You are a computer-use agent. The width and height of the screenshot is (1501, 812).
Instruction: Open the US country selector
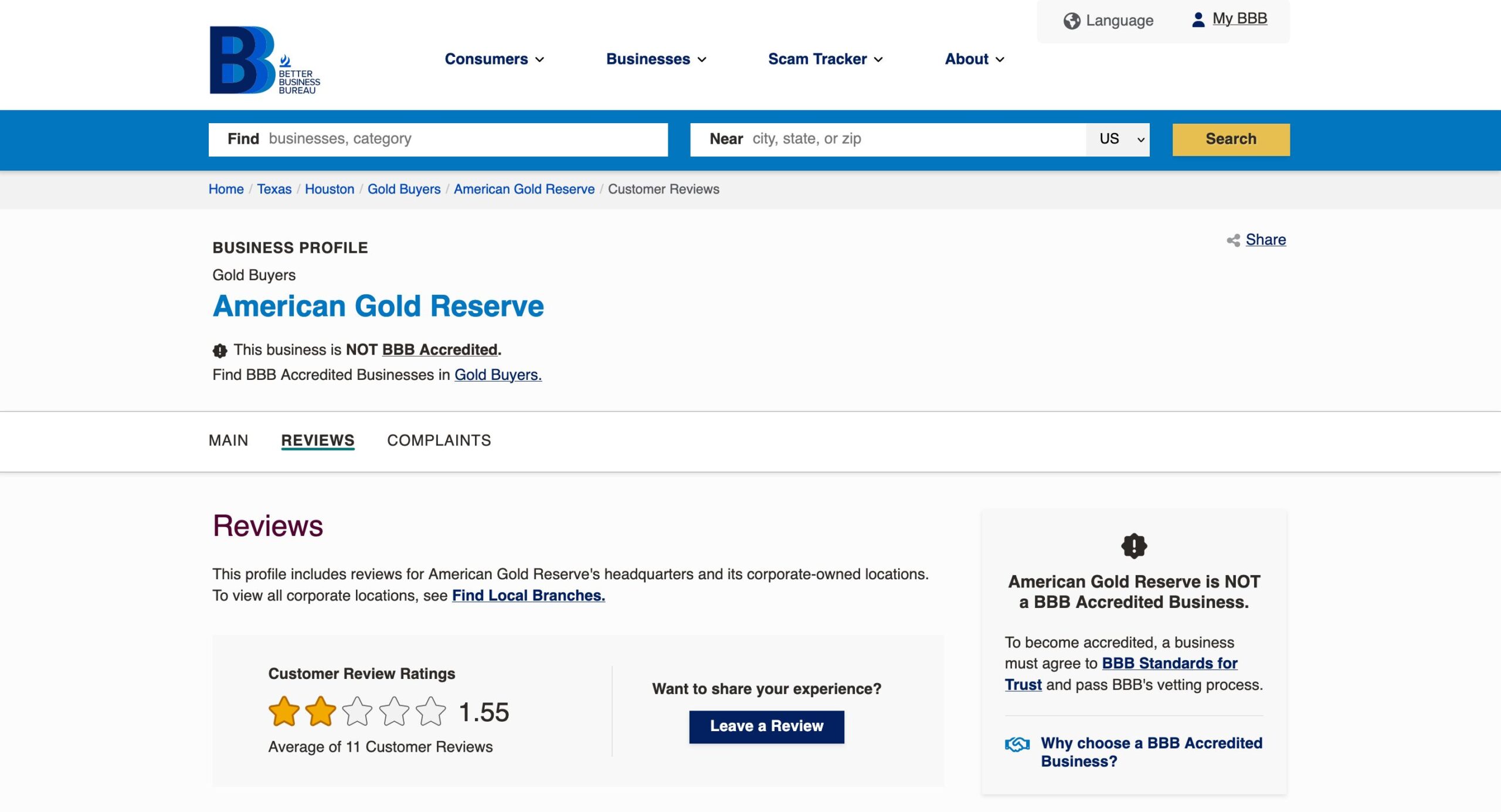tap(1118, 140)
